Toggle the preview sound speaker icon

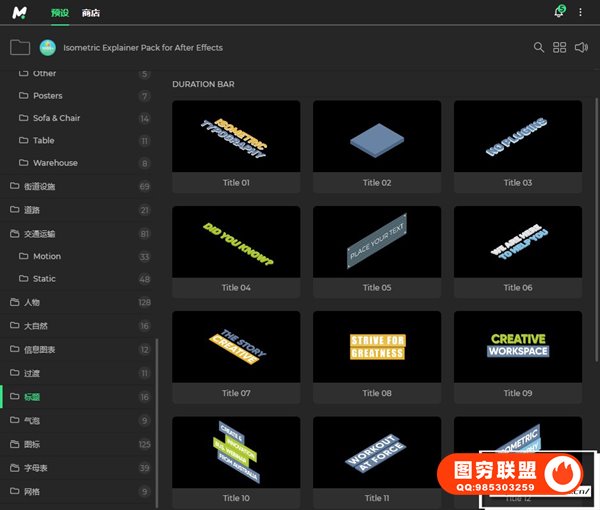(x=582, y=47)
